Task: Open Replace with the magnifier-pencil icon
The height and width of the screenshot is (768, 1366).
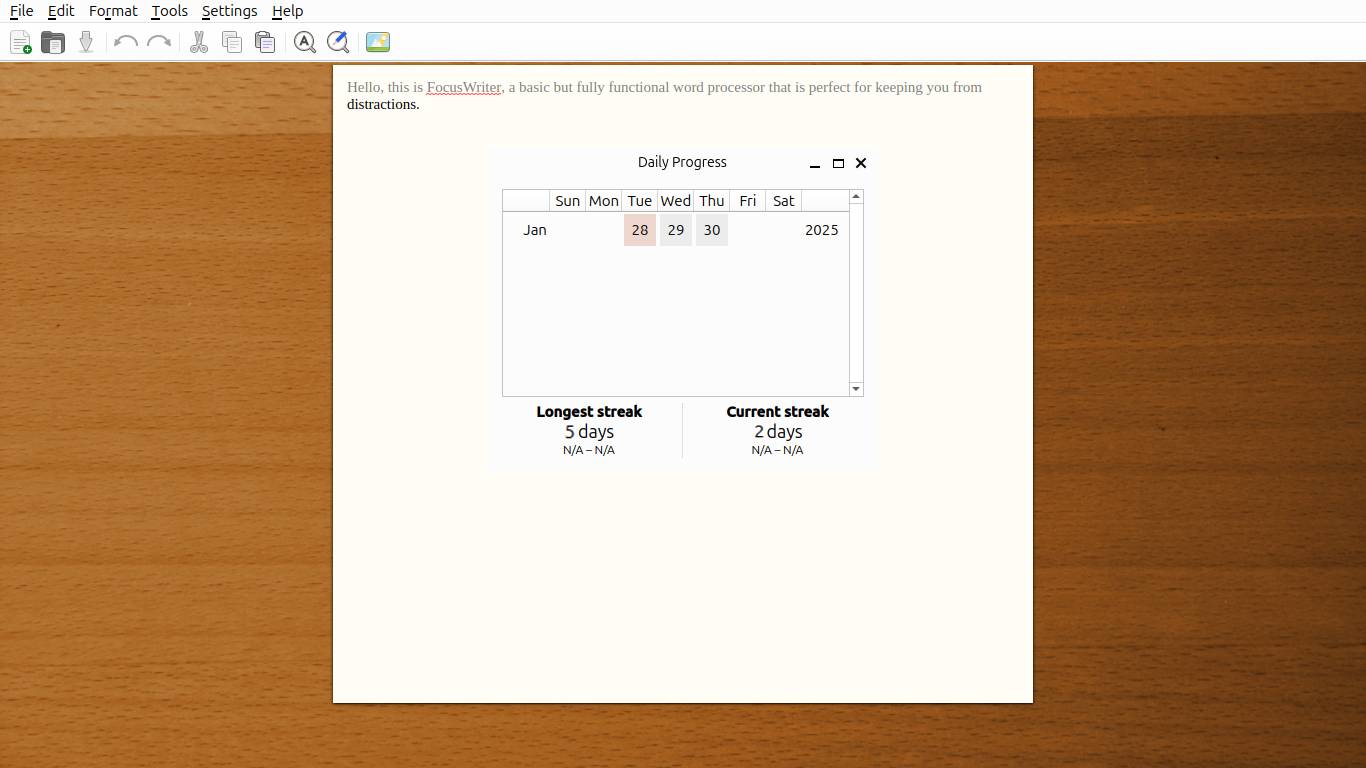Action: tap(338, 42)
